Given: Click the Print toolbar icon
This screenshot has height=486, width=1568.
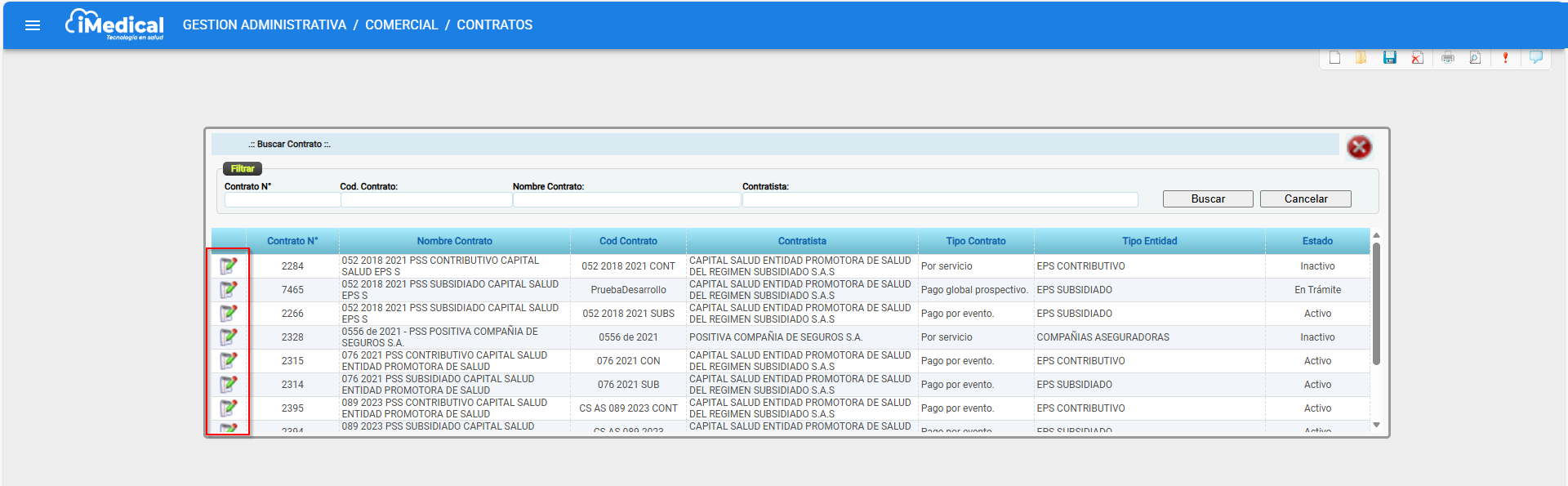Looking at the screenshot, I should (1448, 57).
